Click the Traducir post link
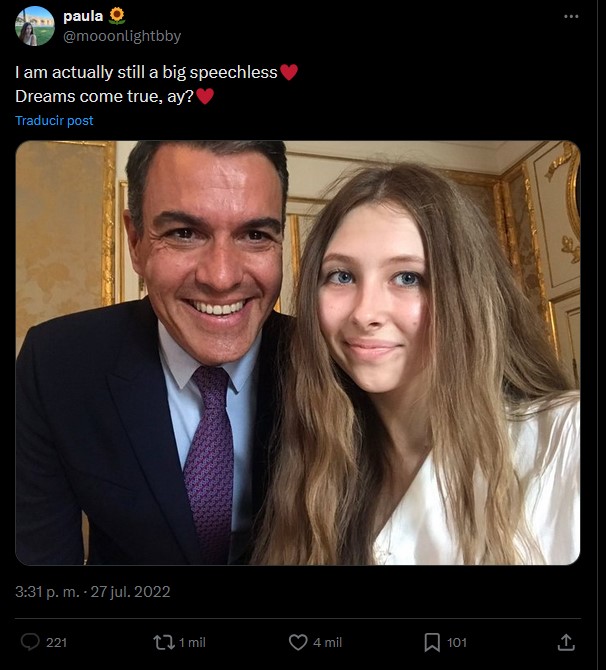This screenshot has width=606, height=670. click(x=54, y=120)
